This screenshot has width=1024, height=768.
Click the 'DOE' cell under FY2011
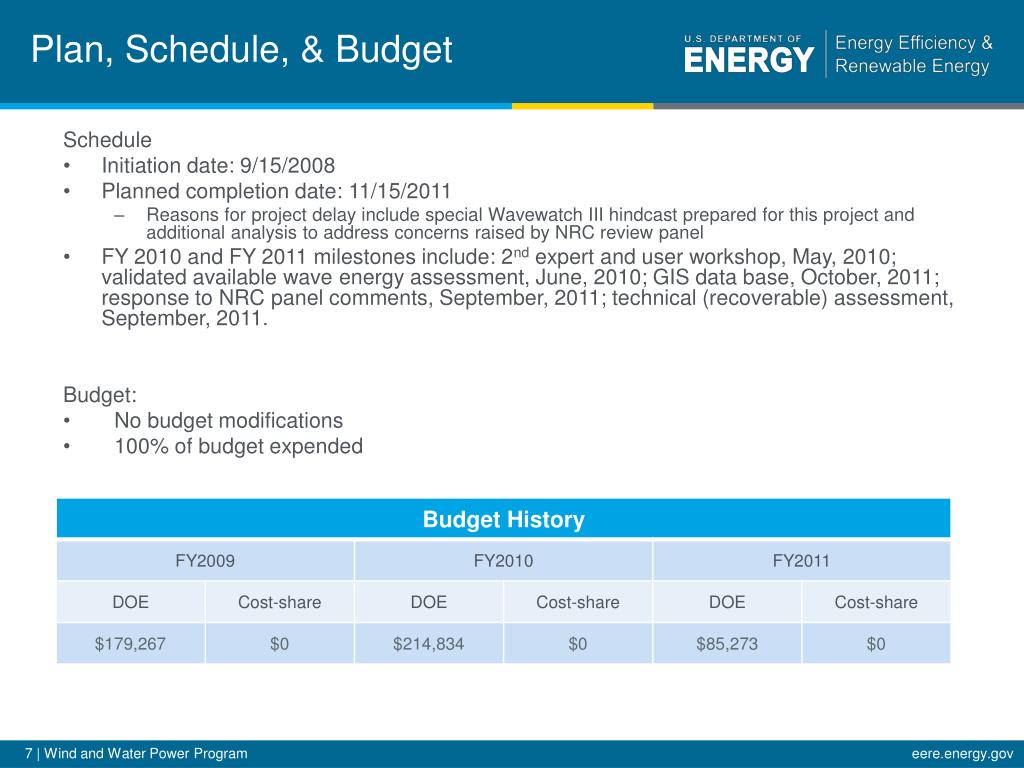(x=727, y=602)
